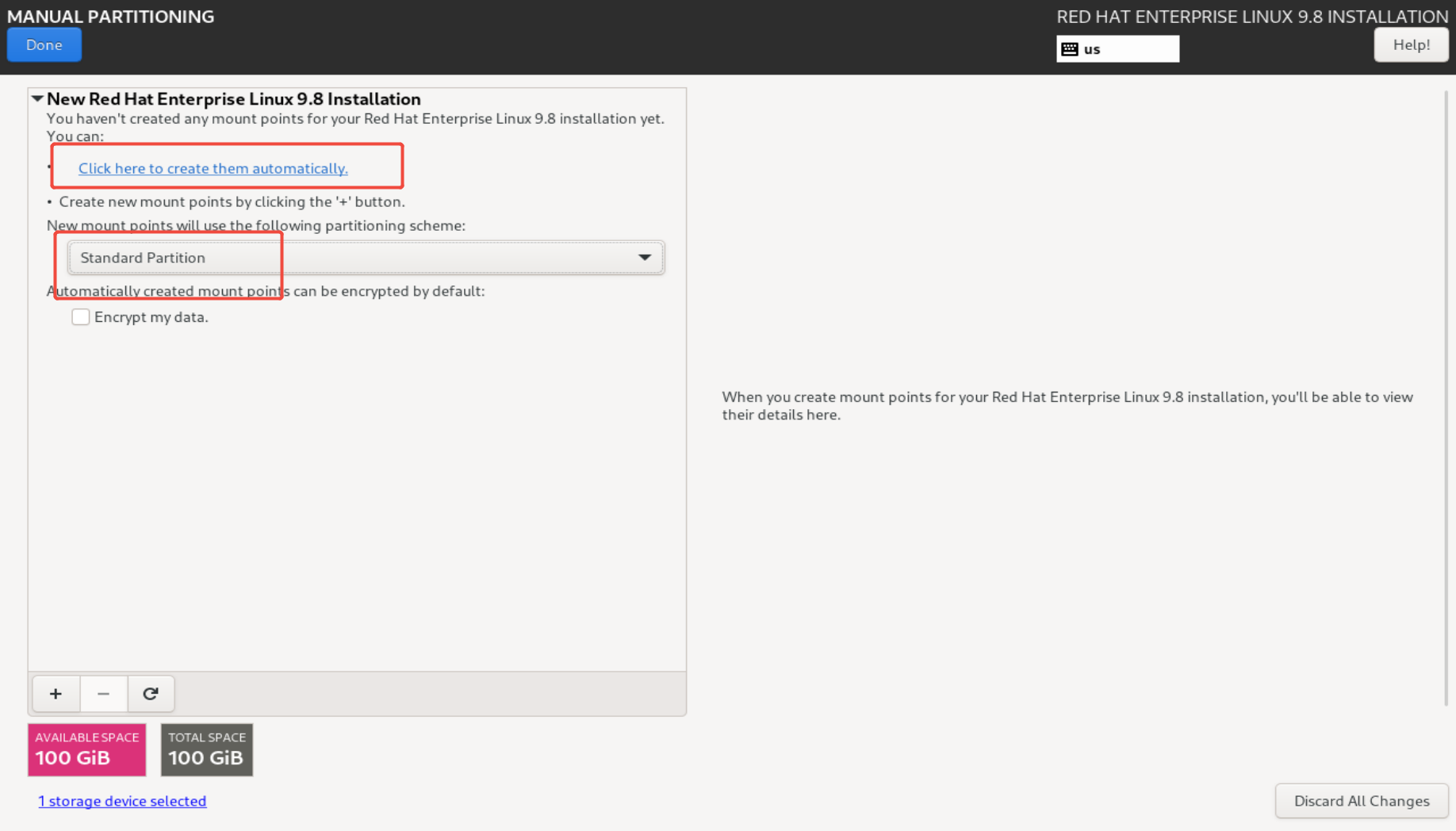Image resolution: width=1456 pixels, height=831 pixels.
Task: Click the New Red Hat Enterprise Linux 9.8 Installation heading
Action: click(234, 99)
